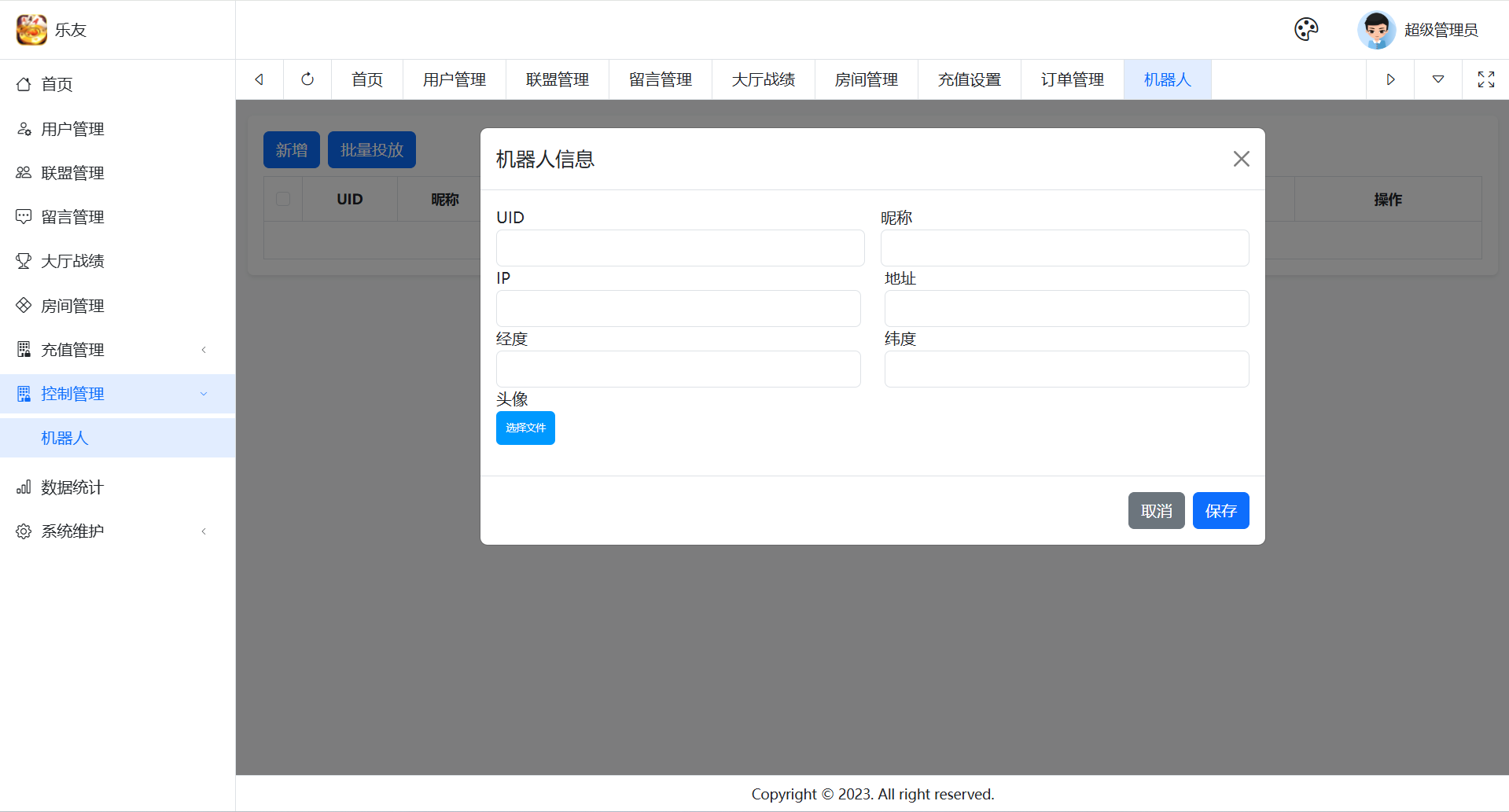Click the 选择文件 avatar upload button
This screenshot has width=1509, height=812.
point(525,428)
